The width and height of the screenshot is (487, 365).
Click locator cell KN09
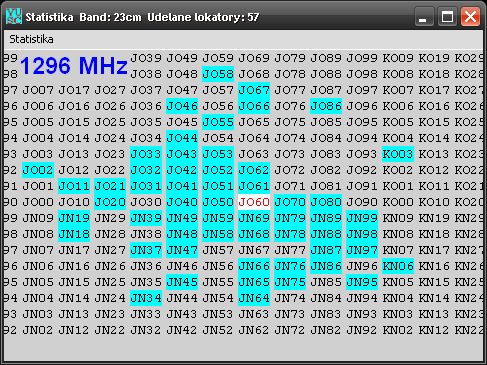398,218
